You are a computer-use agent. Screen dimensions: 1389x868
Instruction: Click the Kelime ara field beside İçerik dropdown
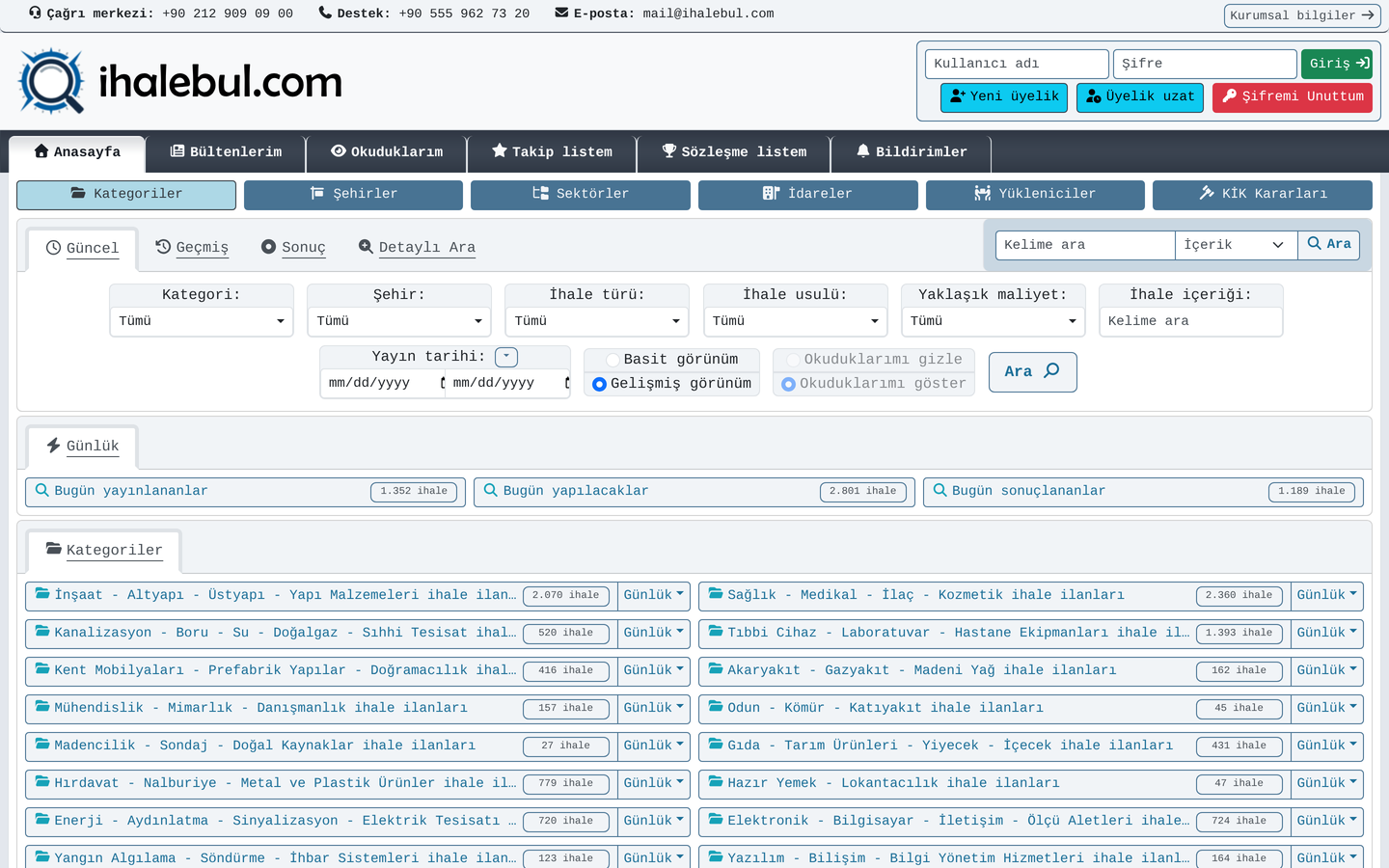[x=1085, y=245]
